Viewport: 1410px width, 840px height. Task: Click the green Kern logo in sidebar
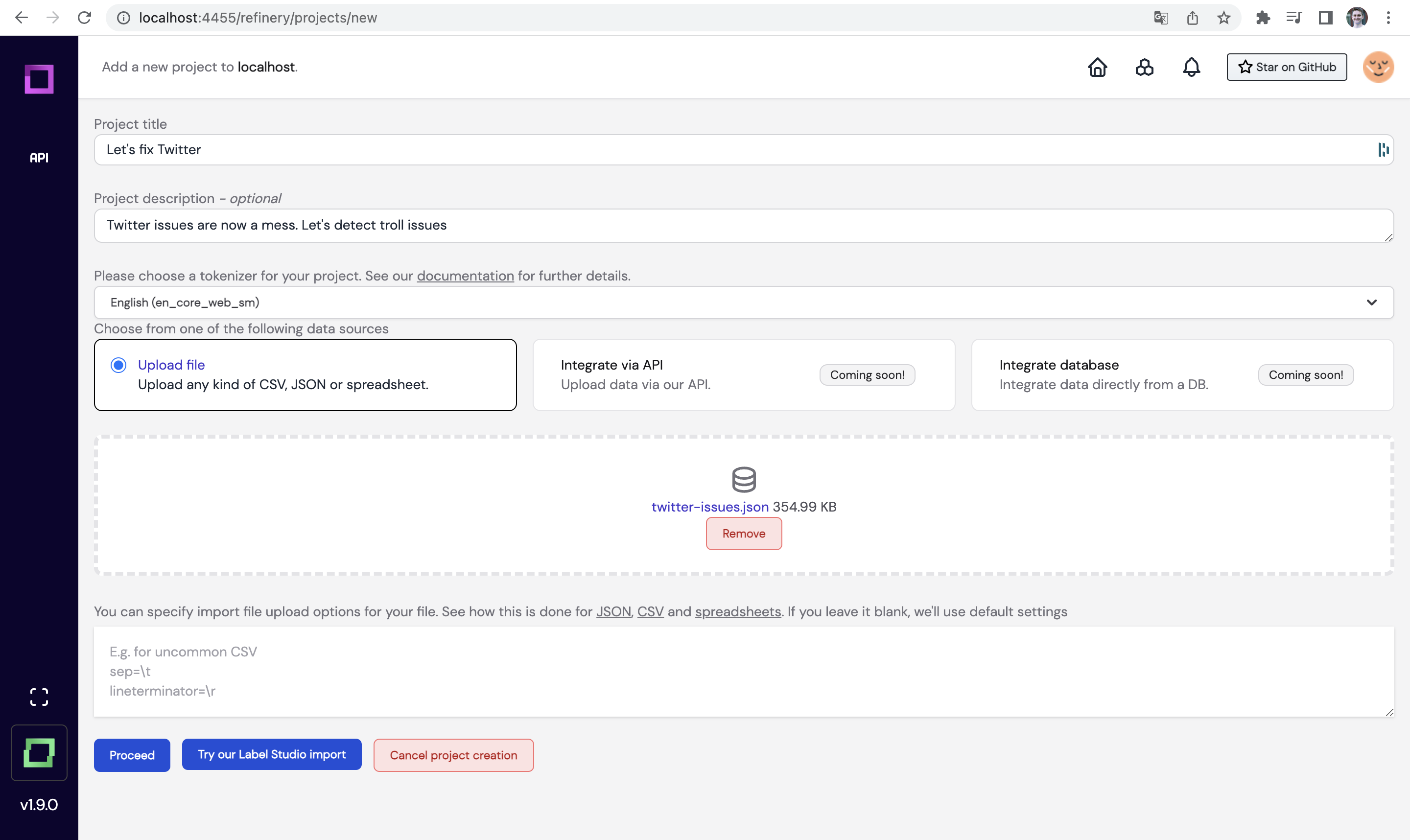click(x=39, y=752)
